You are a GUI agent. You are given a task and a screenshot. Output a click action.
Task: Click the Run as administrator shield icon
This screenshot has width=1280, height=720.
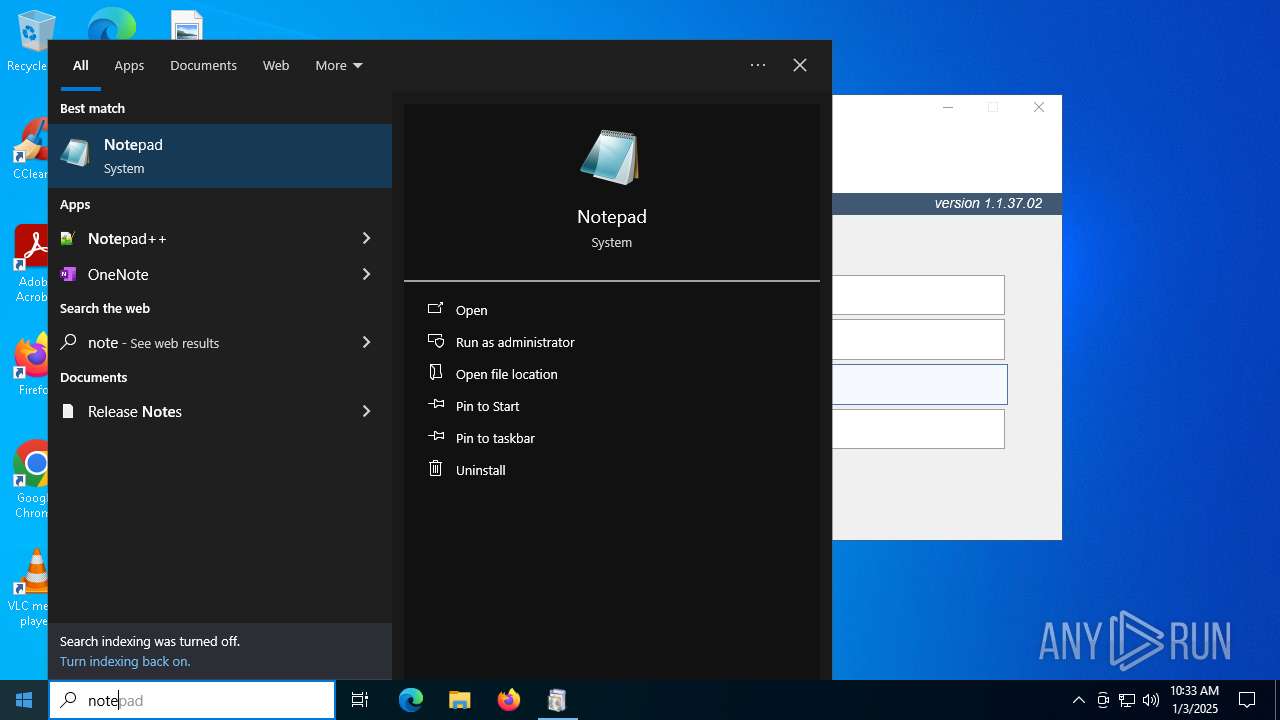436,341
